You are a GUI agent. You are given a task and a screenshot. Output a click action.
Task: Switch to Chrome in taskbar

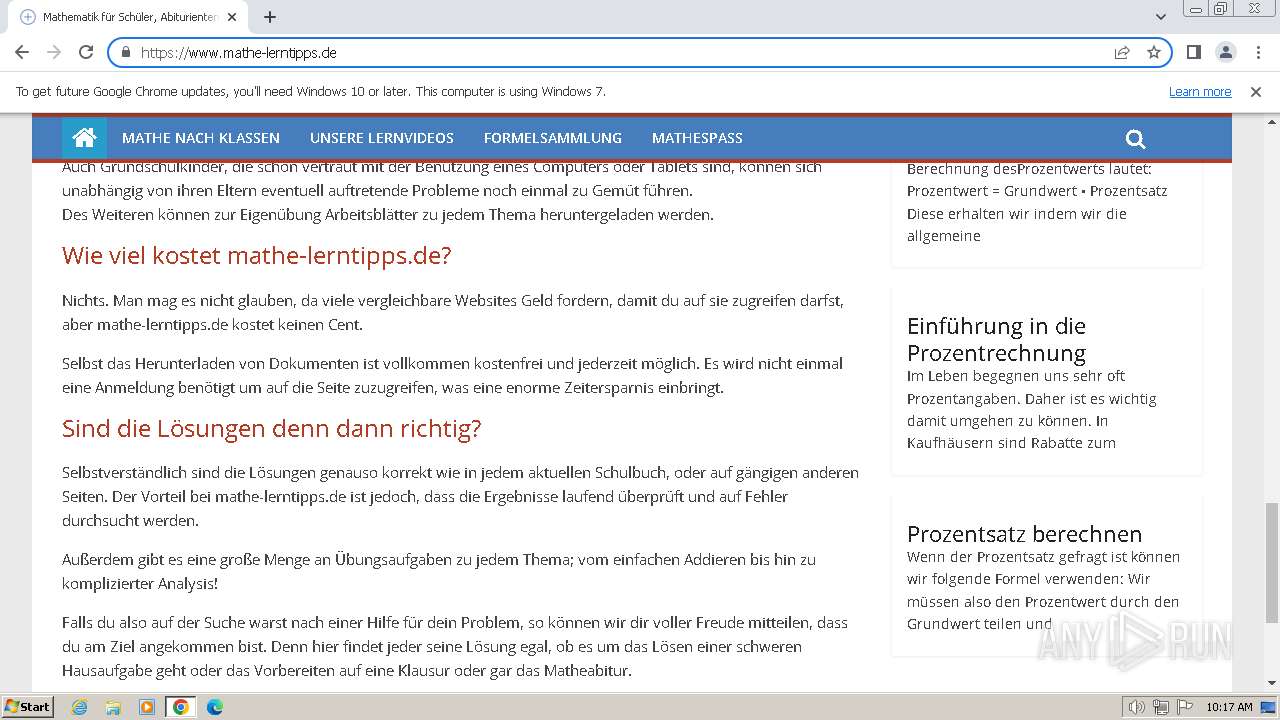(x=181, y=707)
